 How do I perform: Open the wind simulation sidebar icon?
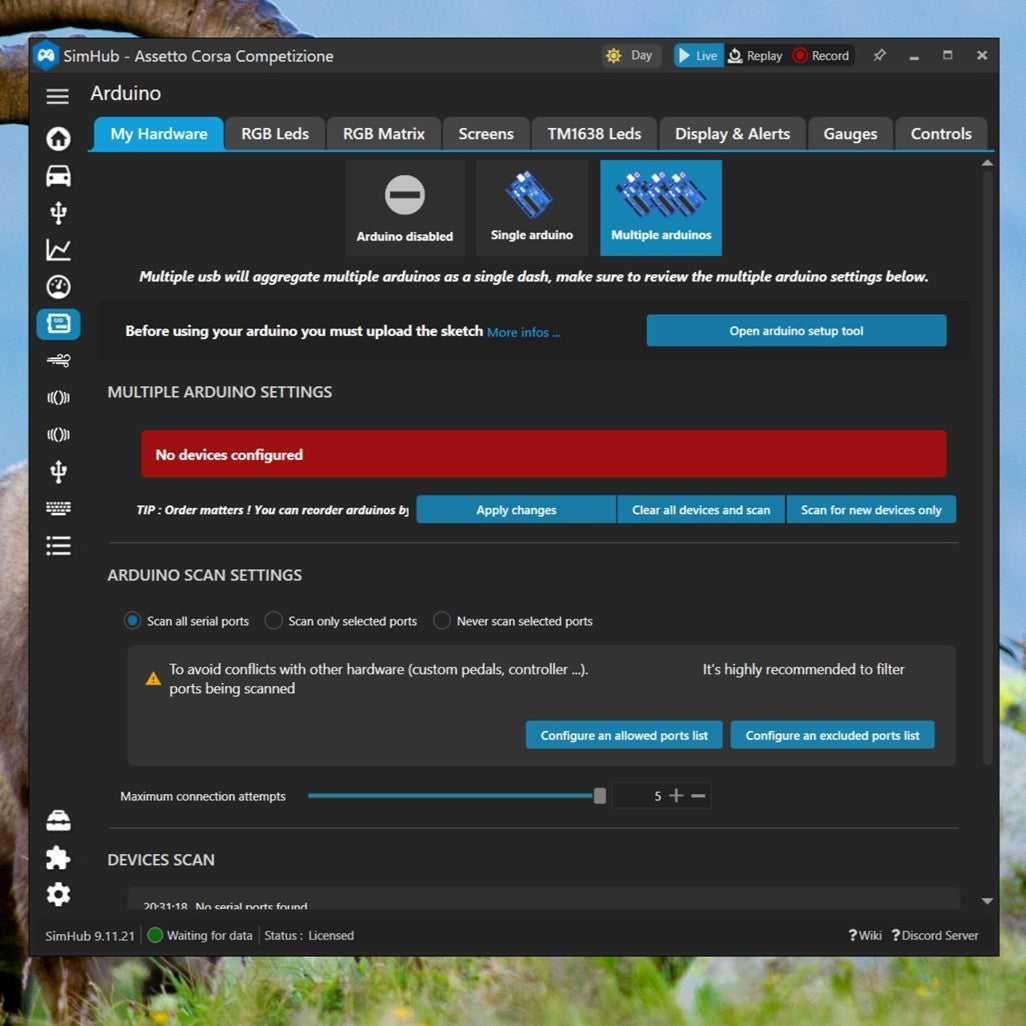pyautogui.click(x=58, y=361)
